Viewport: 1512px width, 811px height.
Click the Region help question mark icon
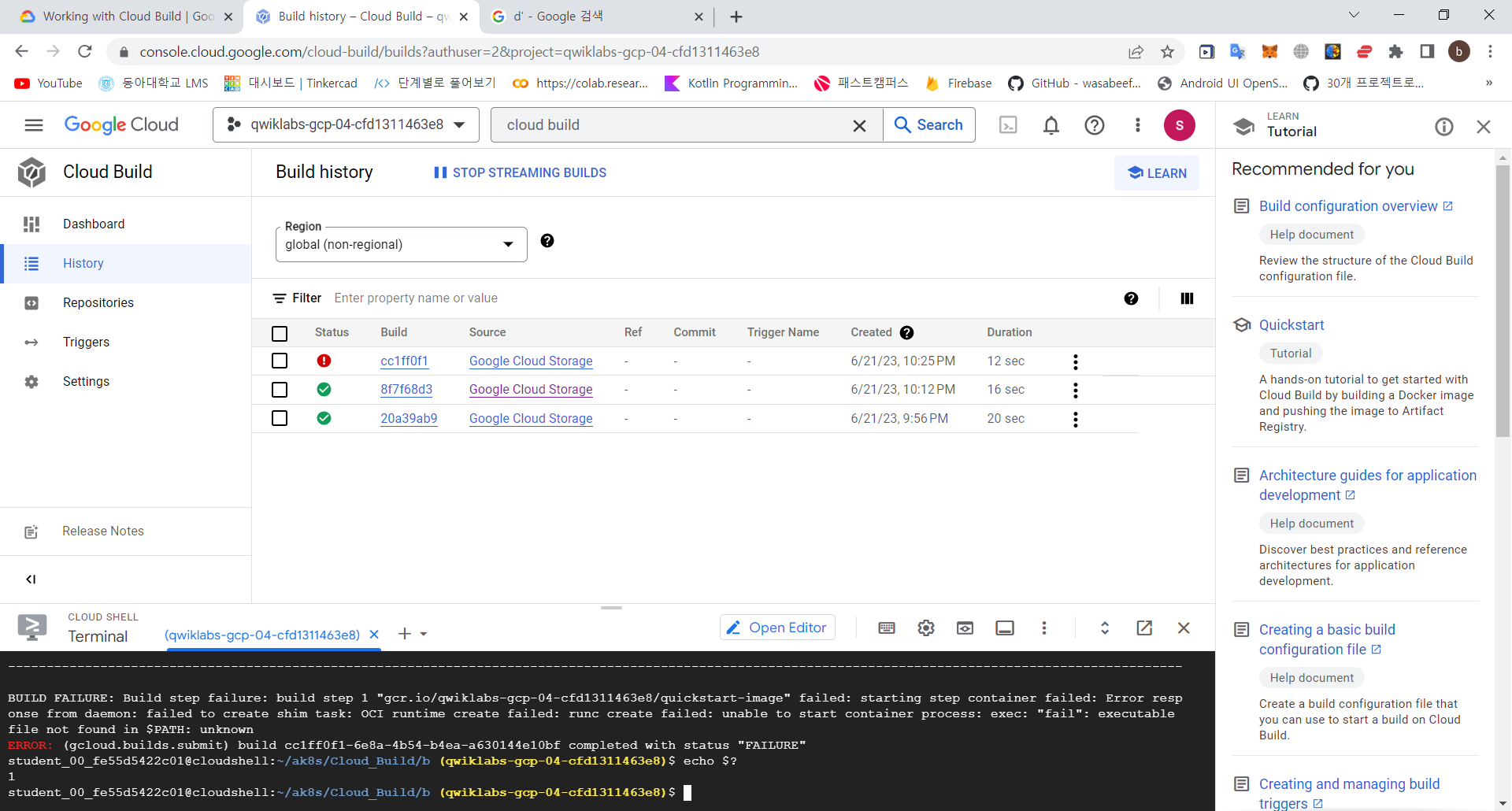pos(547,241)
